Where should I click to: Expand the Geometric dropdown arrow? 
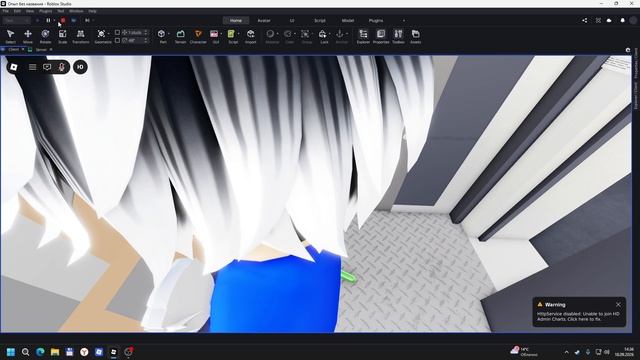108,34
